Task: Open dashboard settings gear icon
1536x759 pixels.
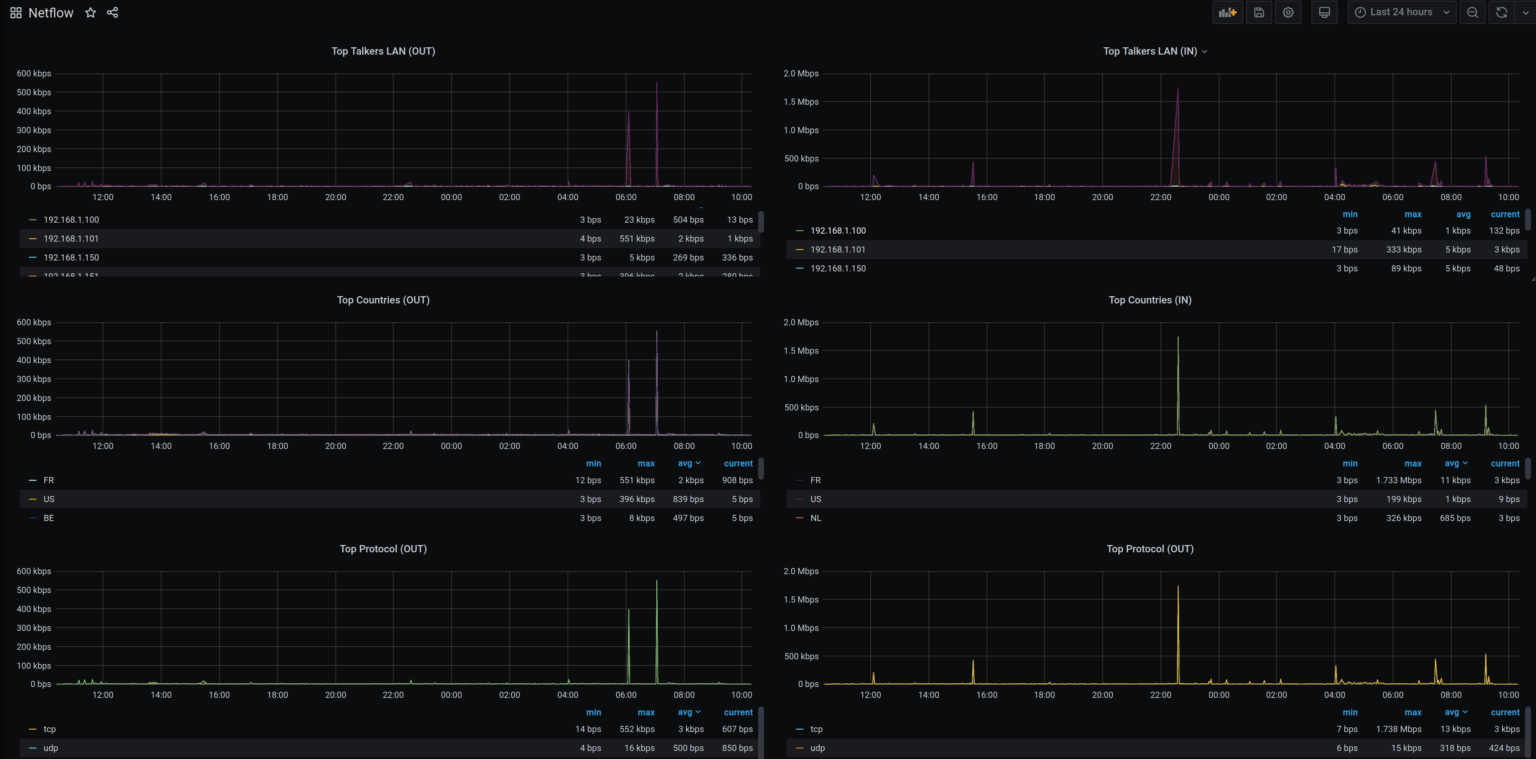Action: (1288, 12)
